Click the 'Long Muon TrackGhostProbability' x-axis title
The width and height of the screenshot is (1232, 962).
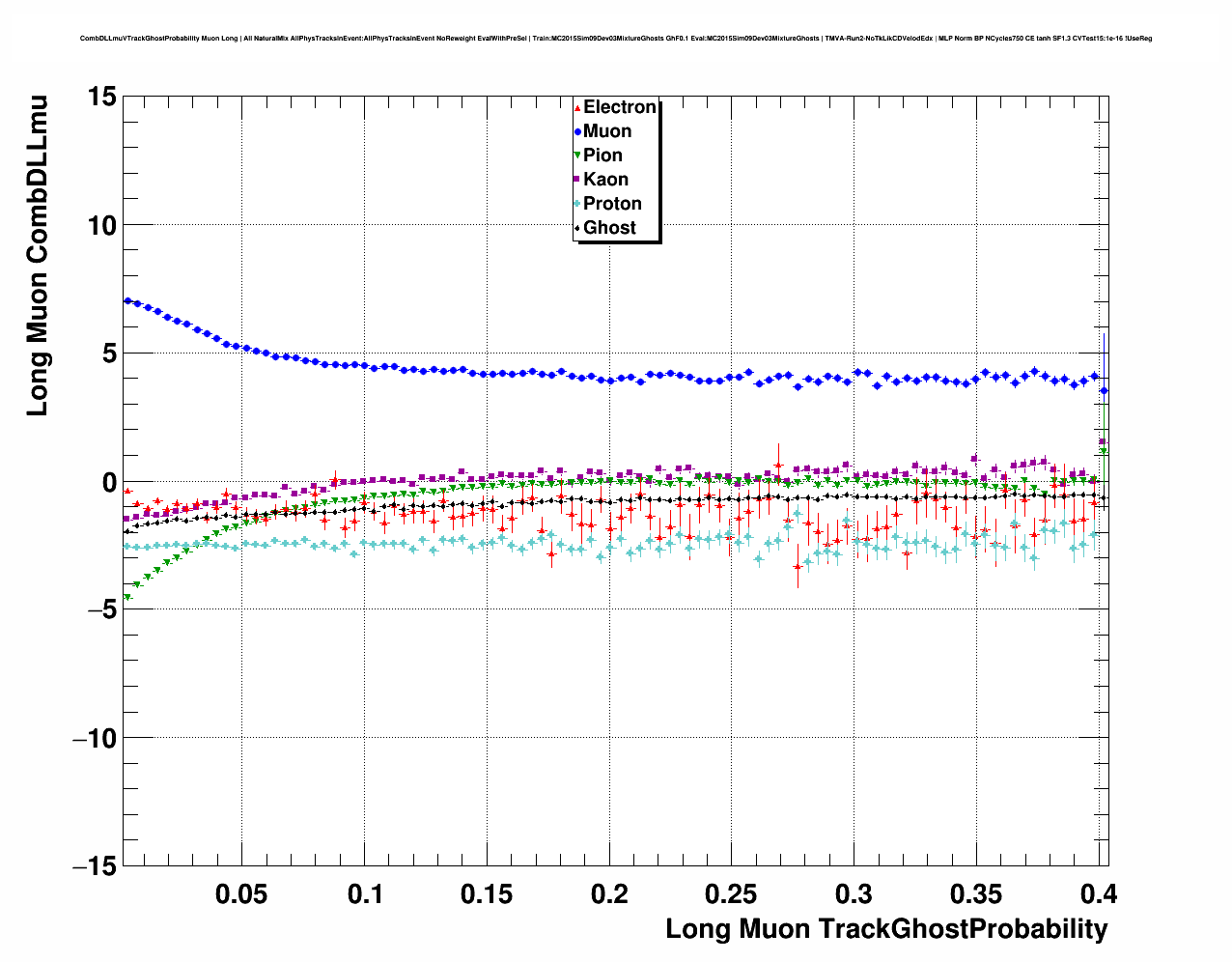(x=886, y=929)
